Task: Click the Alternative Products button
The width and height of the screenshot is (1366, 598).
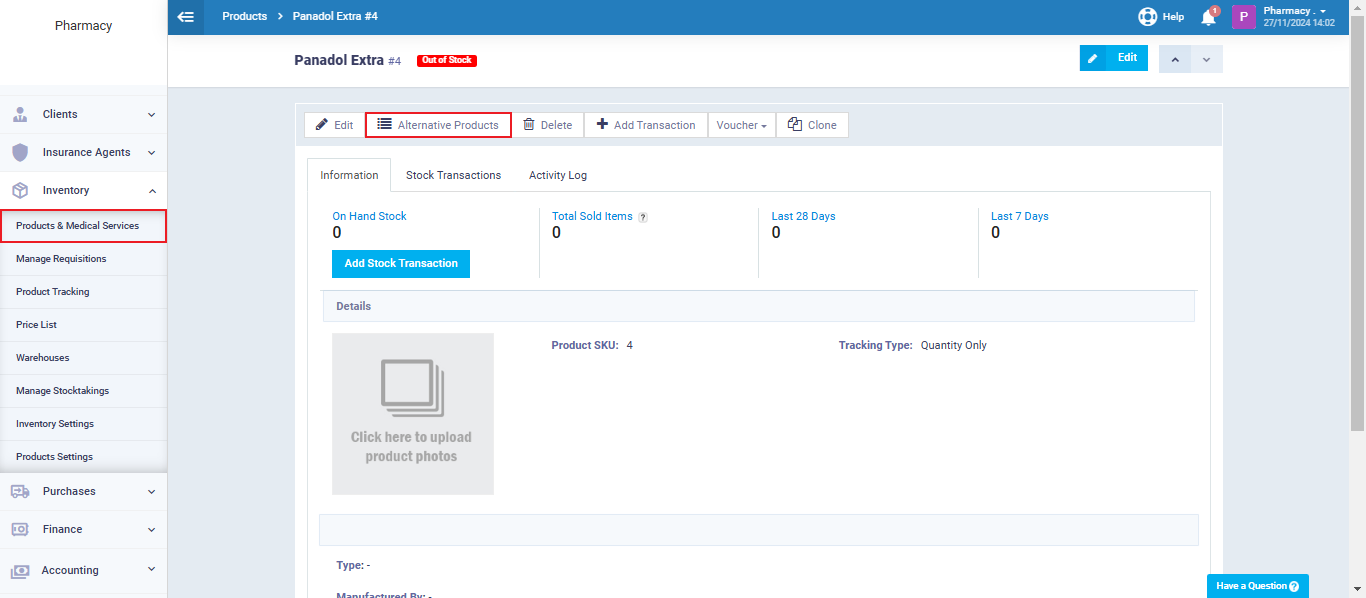Action: pyautogui.click(x=438, y=125)
